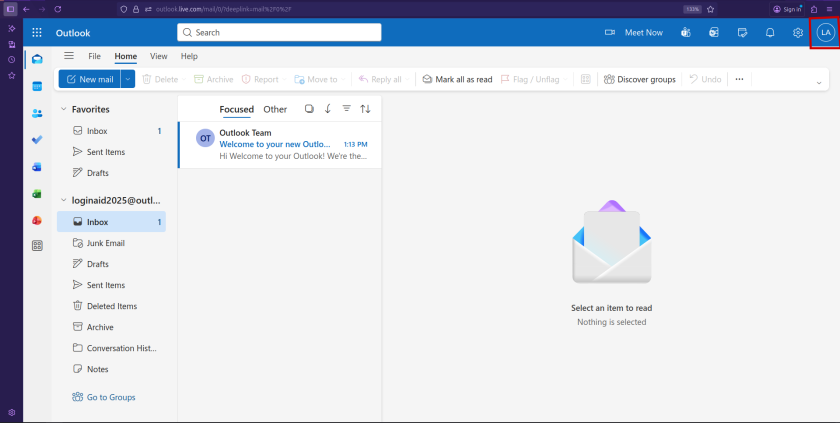The image size is (840, 423).
Task: Collapse the loginaid2025 account folder tree
Action: click(x=64, y=200)
